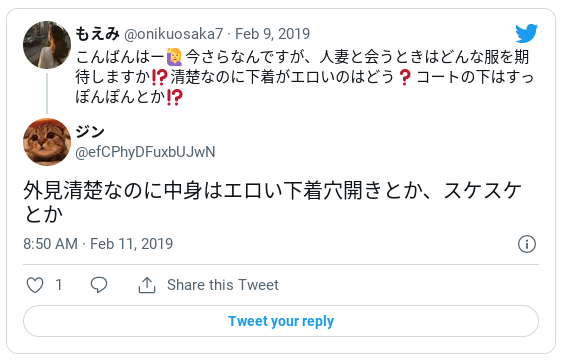
Task: Click the share upload arrow icon
Action: pyautogui.click(x=147, y=285)
